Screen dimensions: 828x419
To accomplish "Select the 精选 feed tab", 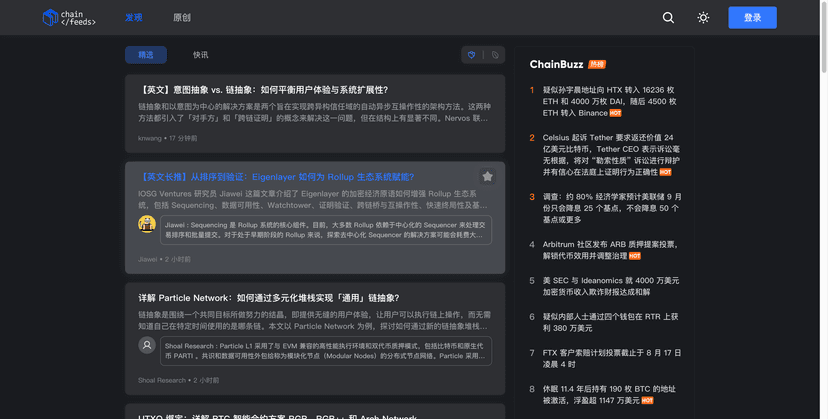I will (x=146, y=55).
